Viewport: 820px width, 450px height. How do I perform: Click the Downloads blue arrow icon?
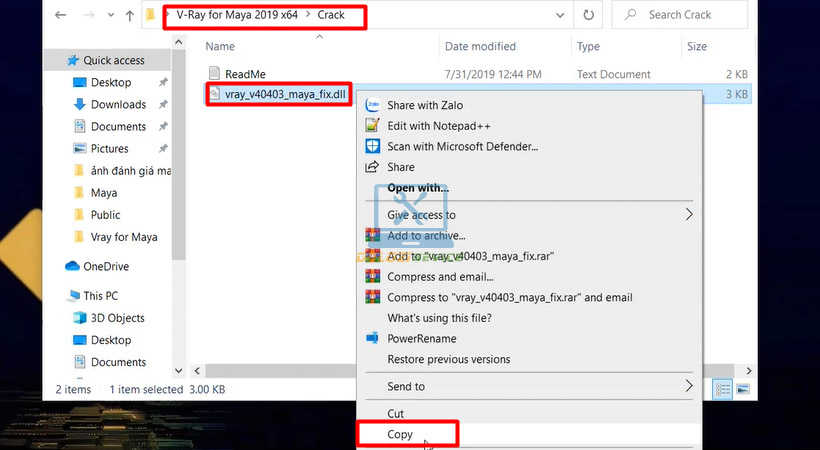pyautogui.click(x=79, y=104)
